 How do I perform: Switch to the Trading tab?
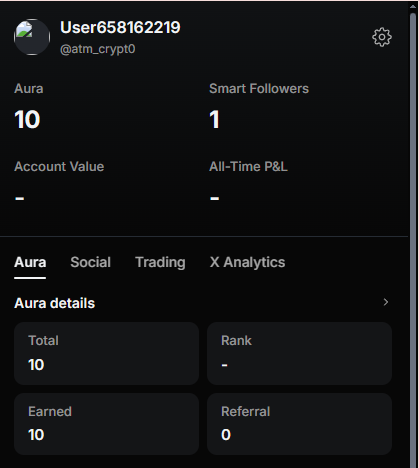pyautogui.click(x=160, y=262)
